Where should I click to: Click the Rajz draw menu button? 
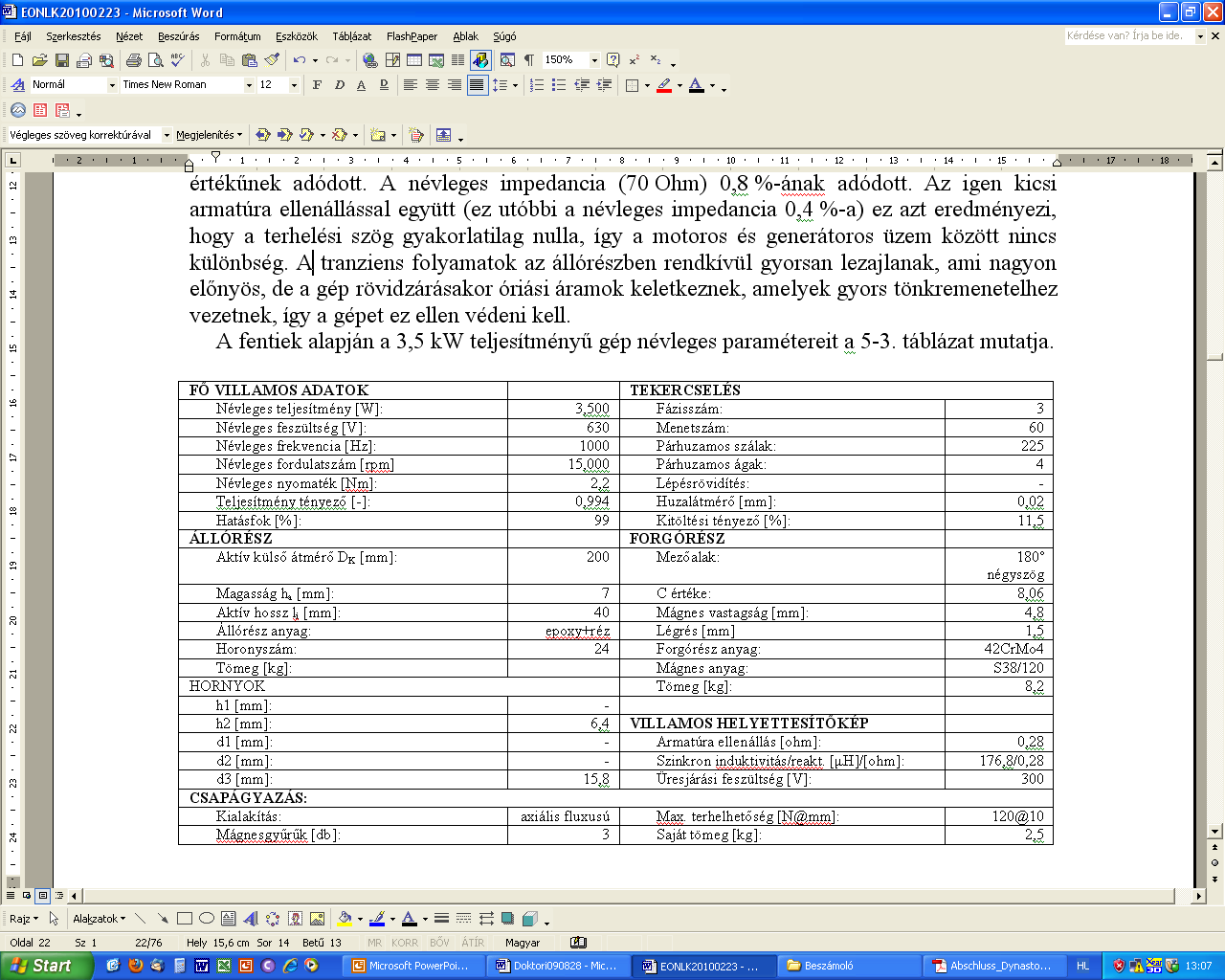pyautogui.click(x=24, y=919)
